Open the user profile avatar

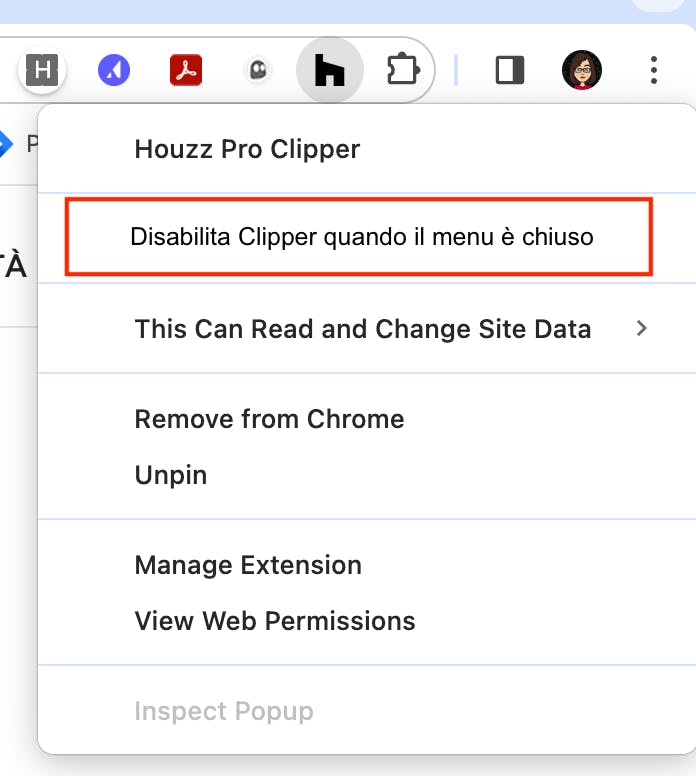click(582, 70)
